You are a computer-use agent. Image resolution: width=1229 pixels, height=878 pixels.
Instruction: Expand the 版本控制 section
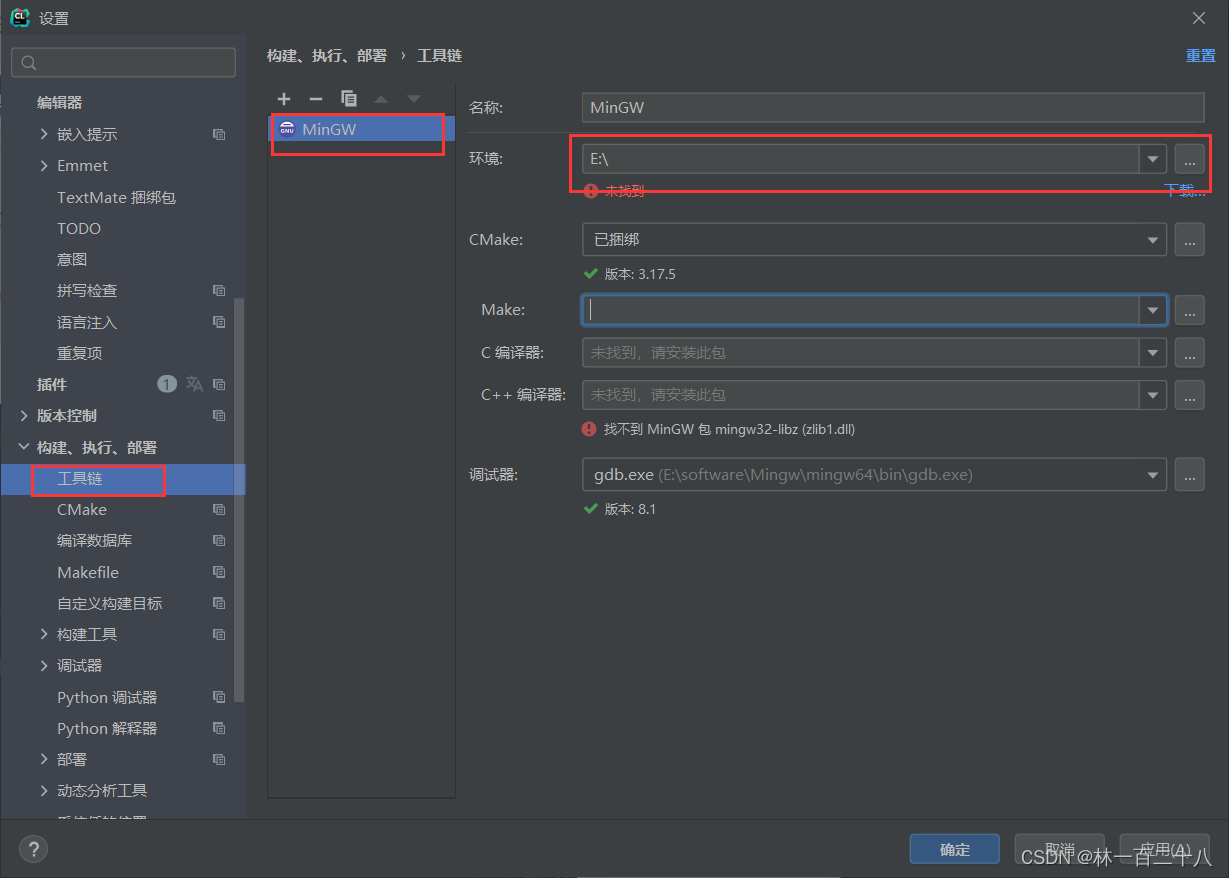[x=24, y=416]
